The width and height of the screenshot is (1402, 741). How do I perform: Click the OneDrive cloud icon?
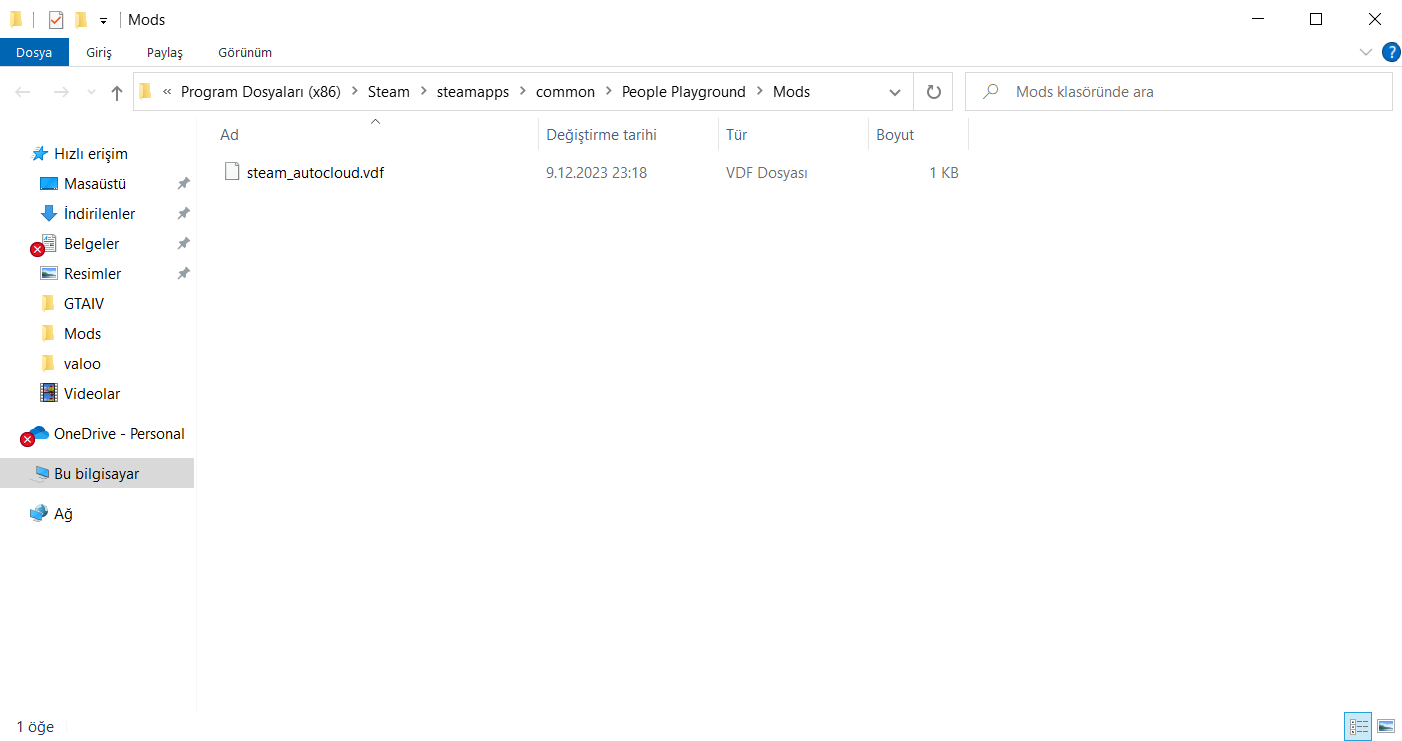tap(39, 433)
